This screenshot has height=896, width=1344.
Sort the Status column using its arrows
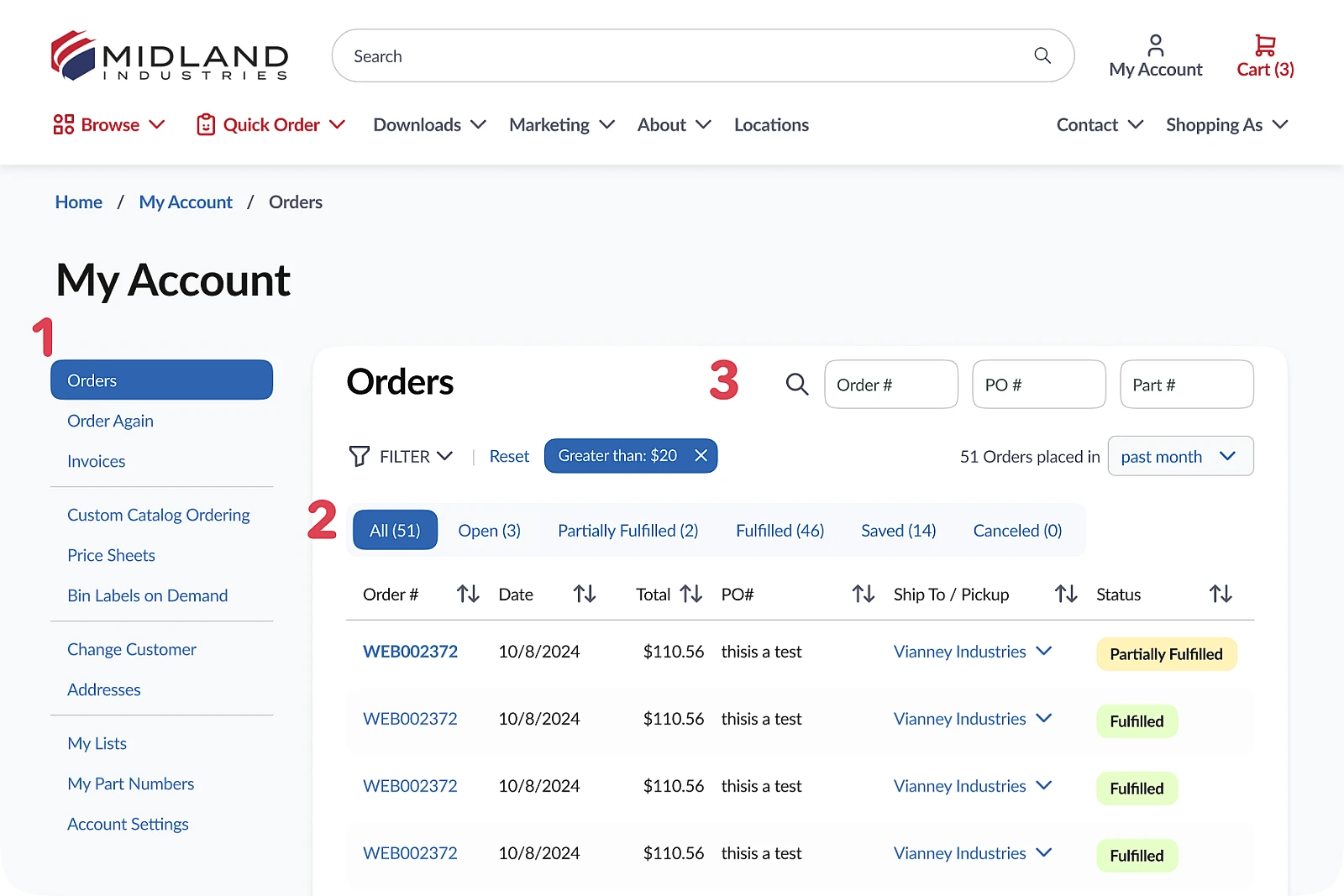tap(1221, 594)
